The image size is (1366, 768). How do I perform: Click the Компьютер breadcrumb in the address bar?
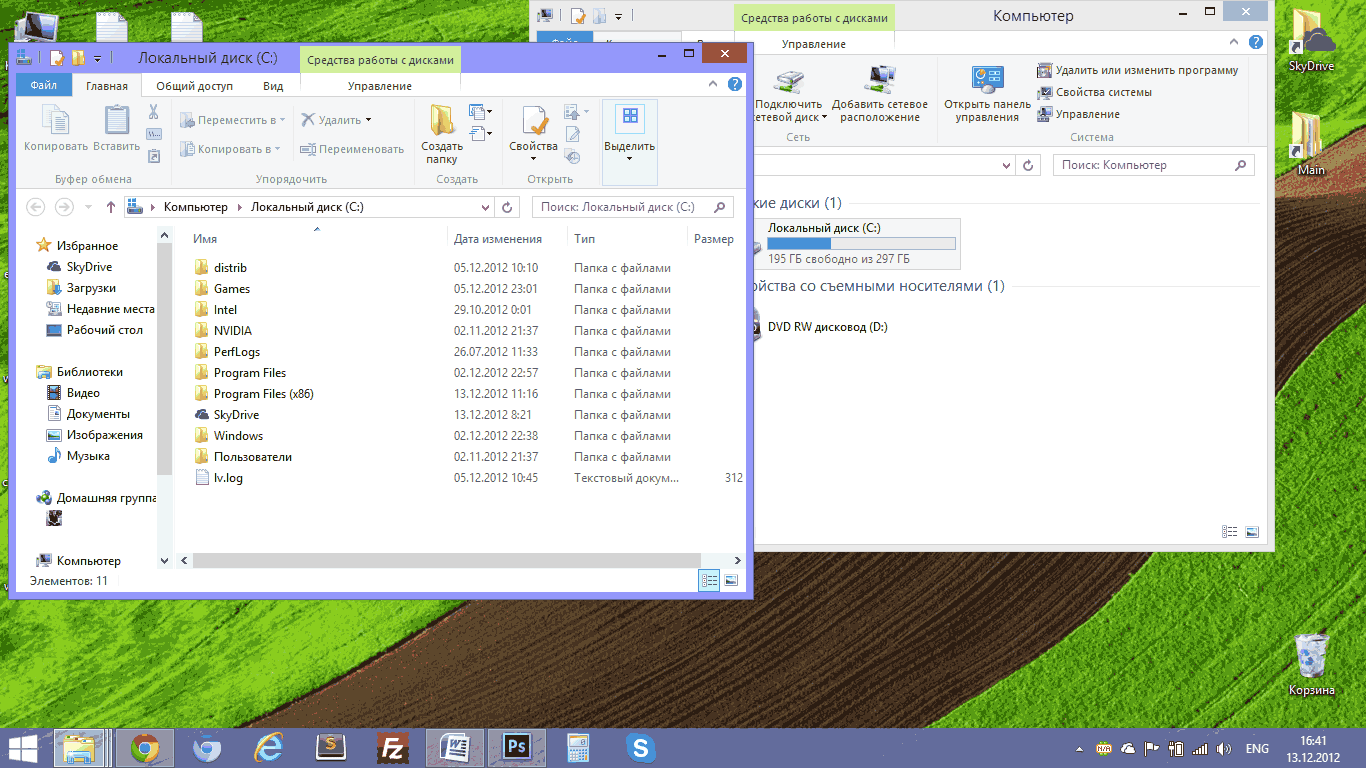click(196, 207)
